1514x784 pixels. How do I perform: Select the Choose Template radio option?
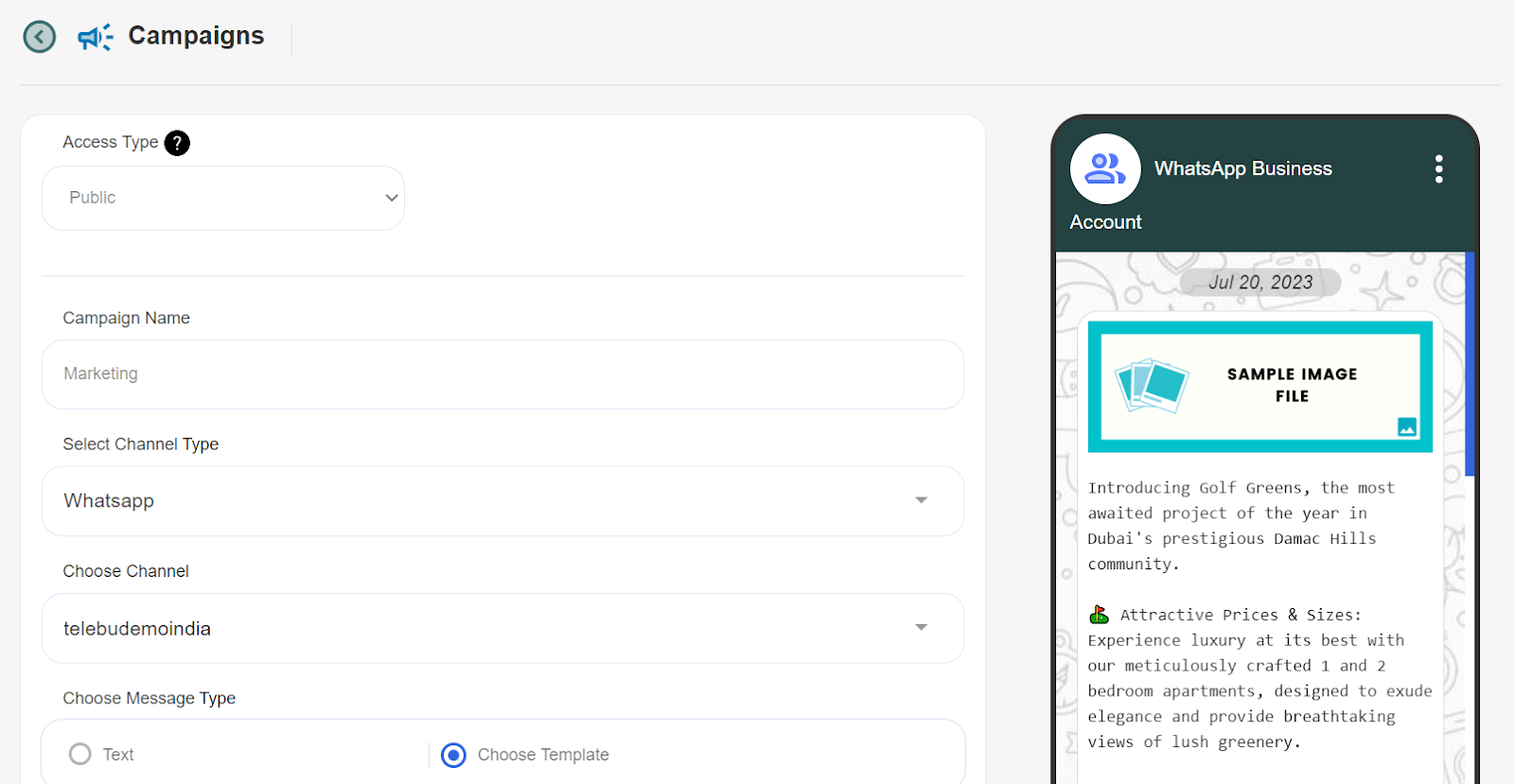454,755
